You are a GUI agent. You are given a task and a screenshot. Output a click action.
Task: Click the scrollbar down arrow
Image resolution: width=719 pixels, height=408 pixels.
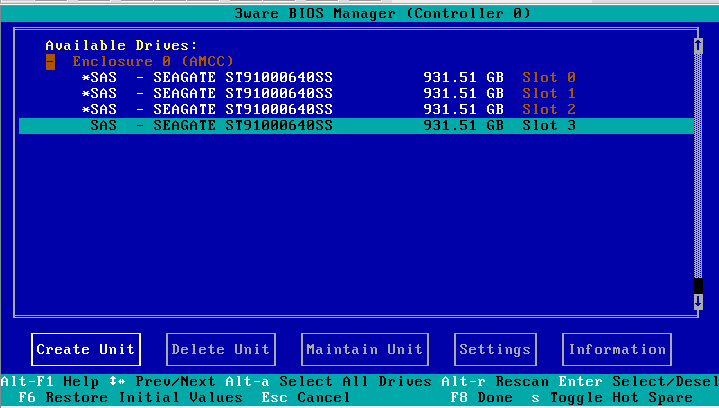point(697,301)
